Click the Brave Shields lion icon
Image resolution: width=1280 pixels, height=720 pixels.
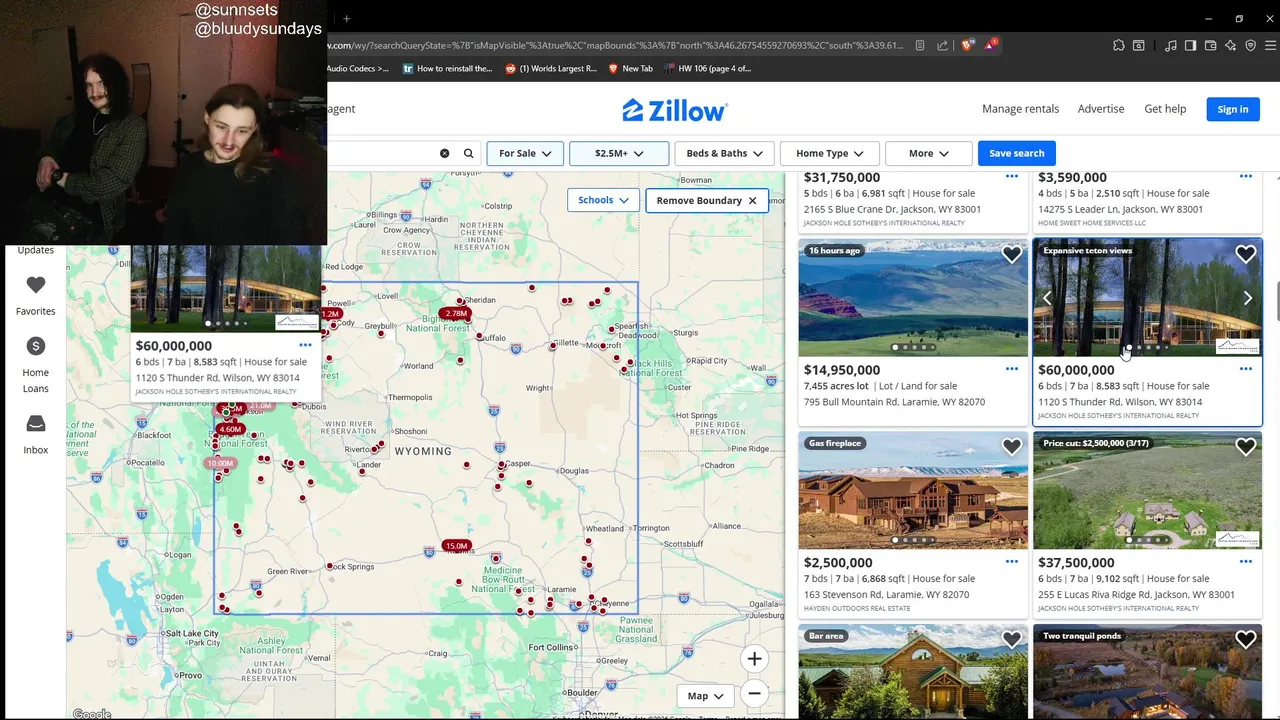coord(967,45)
